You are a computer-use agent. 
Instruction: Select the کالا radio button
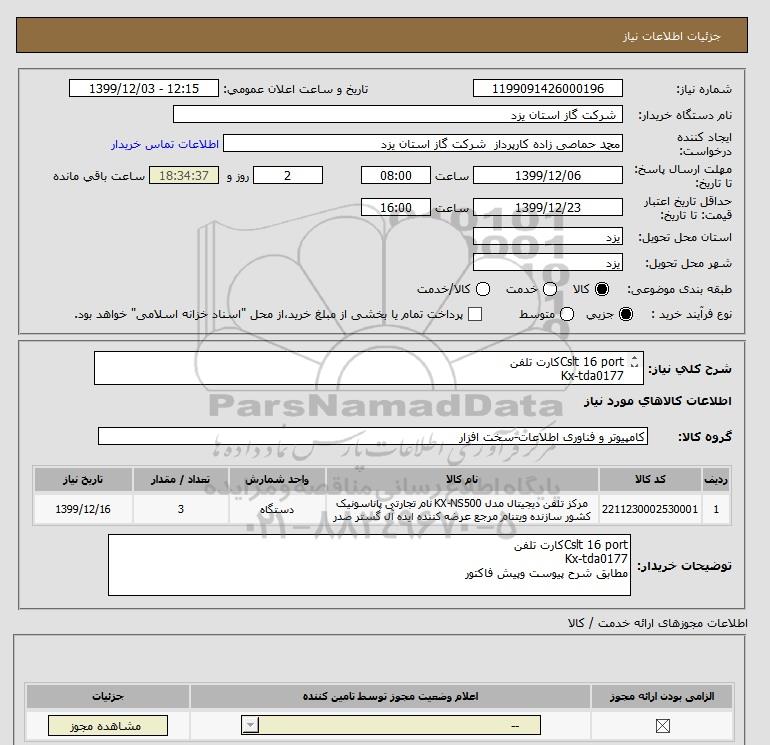tap(602, 289)
